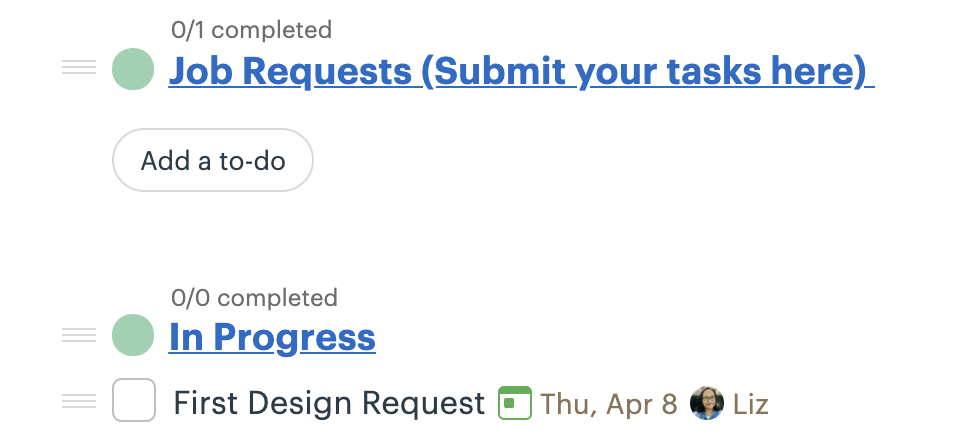
Task: Open the In Progress list link
Action: (272, 337)
